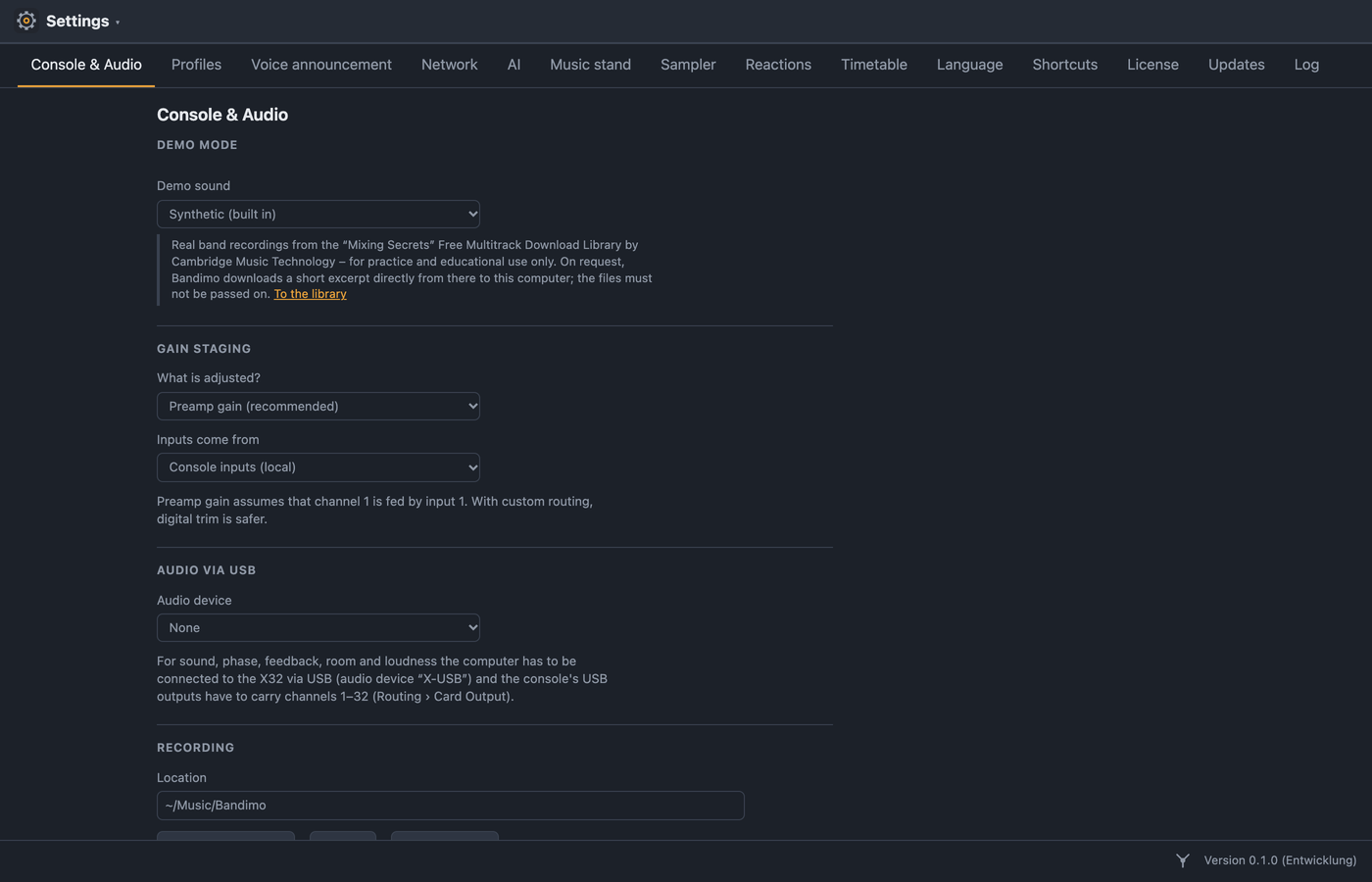The image size is (1372, 882).
Task: Open the Preamp gain (recommended) dropdown
Action: pyautogui.click(x=318, y=406)
